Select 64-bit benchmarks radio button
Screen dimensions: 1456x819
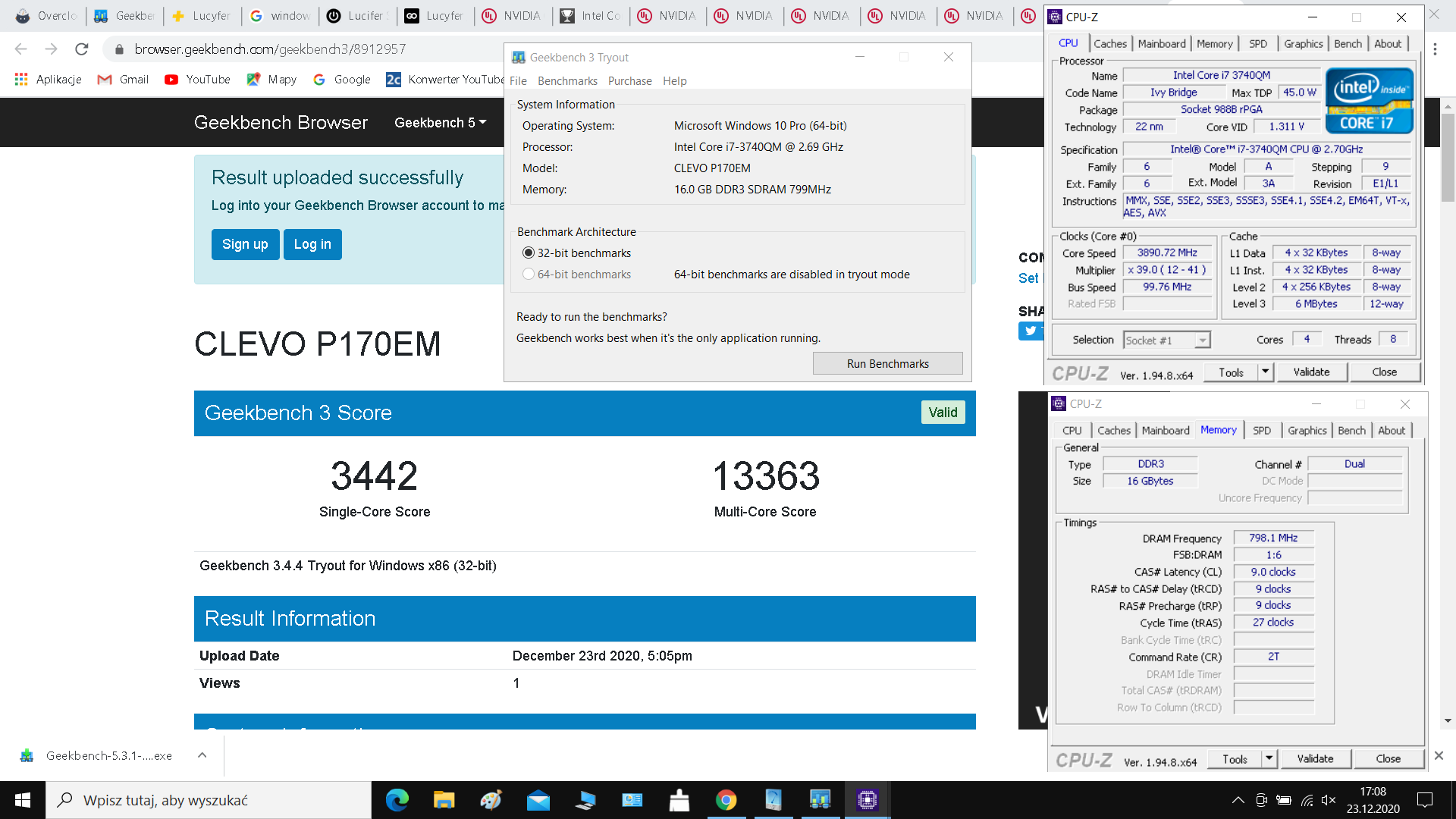pyautogui.click(x=529, y=275)
